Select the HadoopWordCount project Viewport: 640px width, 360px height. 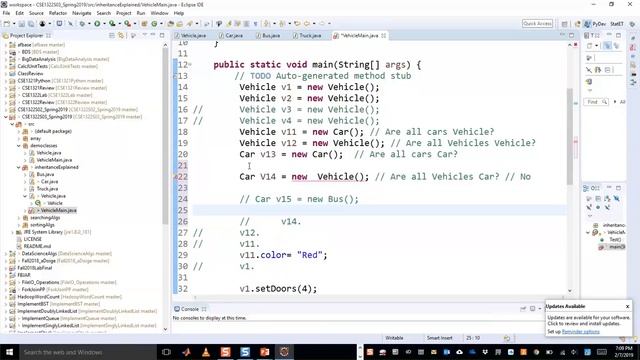[x=39, y=297]
